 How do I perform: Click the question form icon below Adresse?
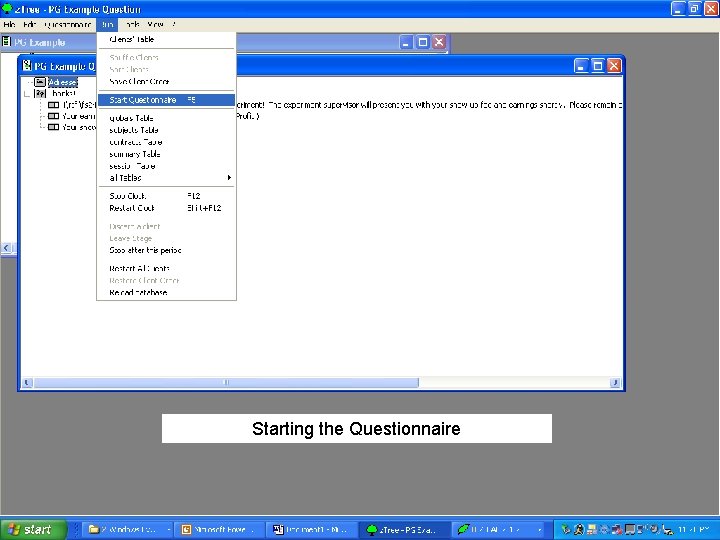(x=40, y=94)
